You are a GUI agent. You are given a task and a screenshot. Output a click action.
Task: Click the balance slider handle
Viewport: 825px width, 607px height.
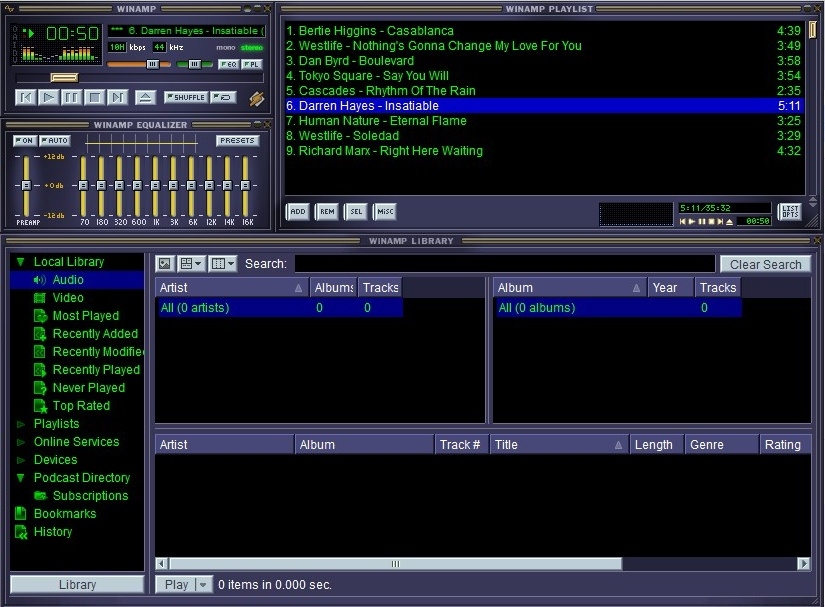pos(194,64)
